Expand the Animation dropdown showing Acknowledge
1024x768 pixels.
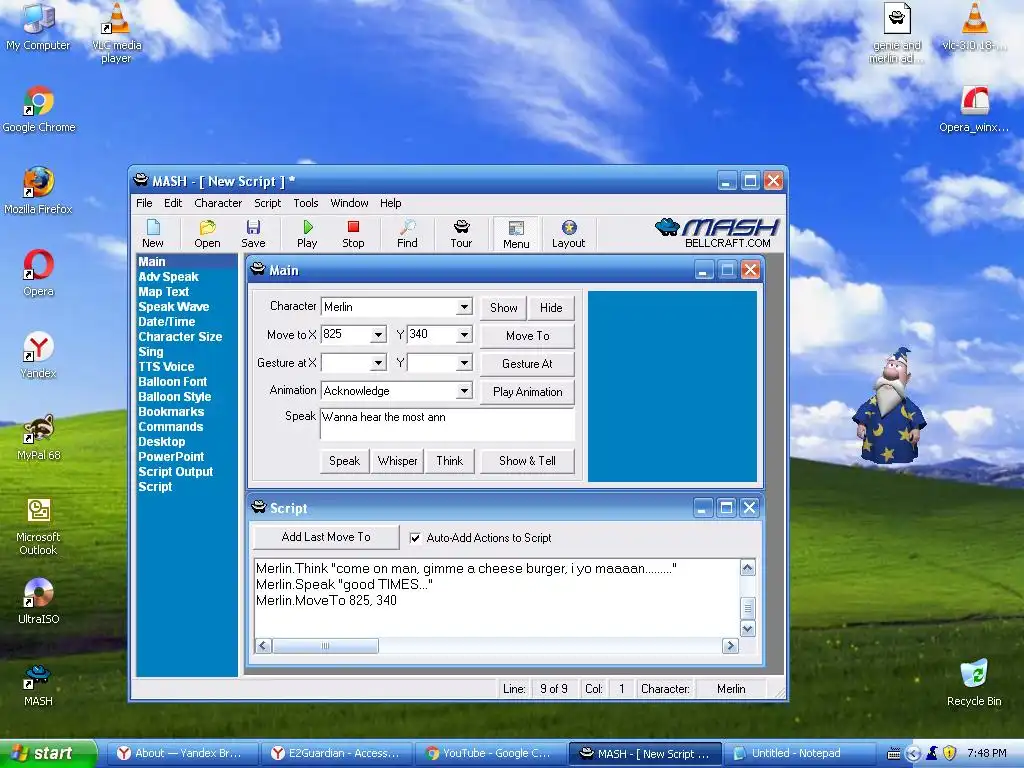click(x=464, y=391)
